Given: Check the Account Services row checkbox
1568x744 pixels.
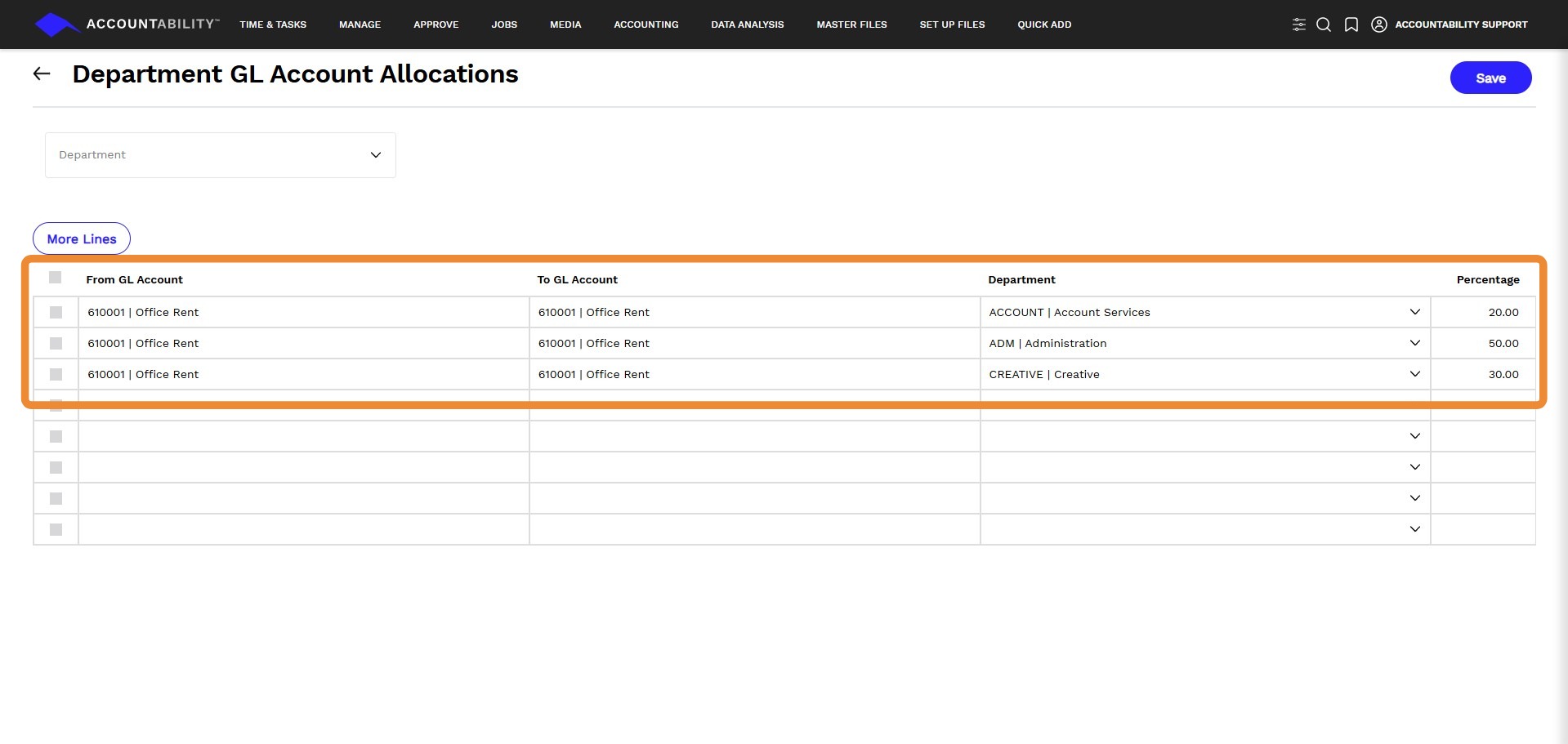Looking at the screenshot, I should tap(56, 312).
